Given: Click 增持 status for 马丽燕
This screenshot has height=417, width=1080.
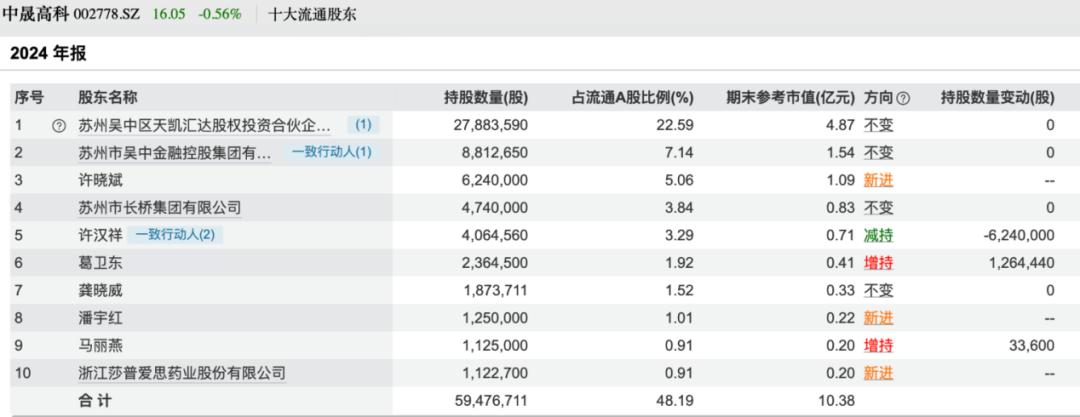Looking at the screenshot, I should pos(879,346).
